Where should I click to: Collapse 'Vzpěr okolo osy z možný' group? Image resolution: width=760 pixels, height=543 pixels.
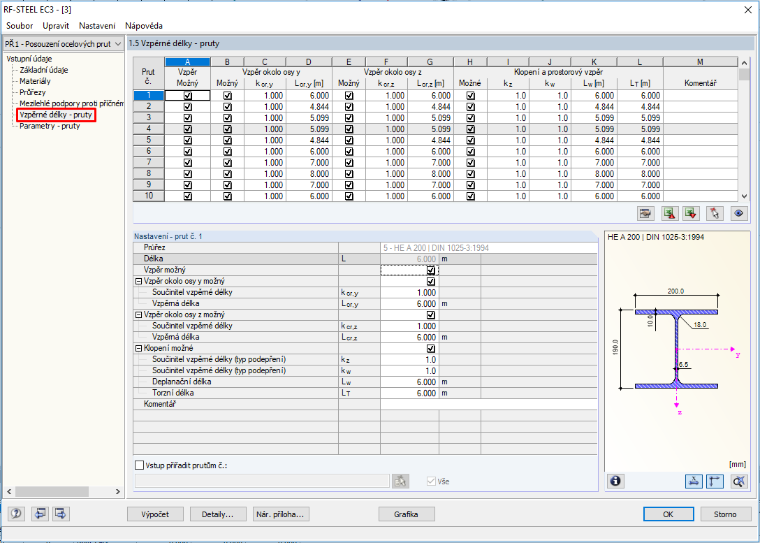(x=138, y=315)
